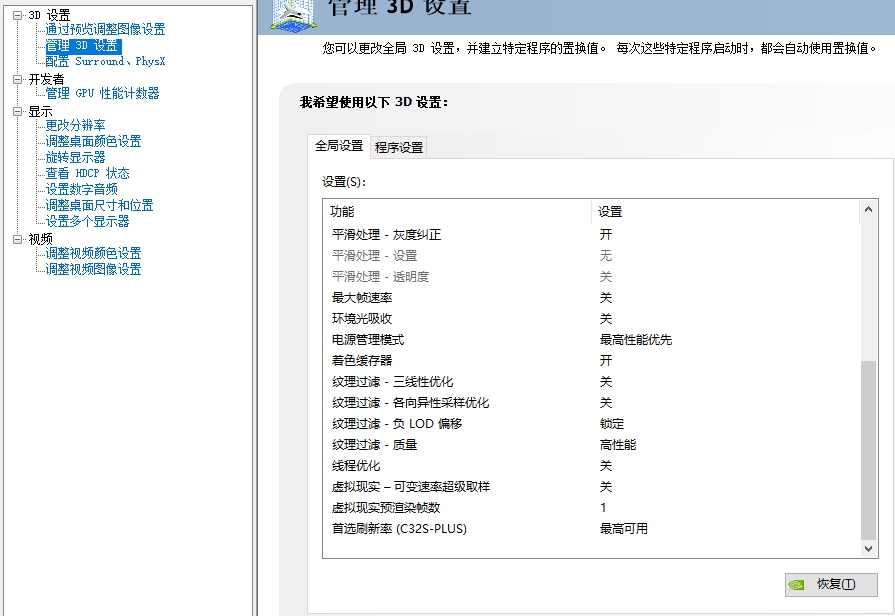The height and width of the screenshot is (616, 895).
Task: Select 首选刷新率 (C32S-PLUS) row
Action: pos(591,529)
